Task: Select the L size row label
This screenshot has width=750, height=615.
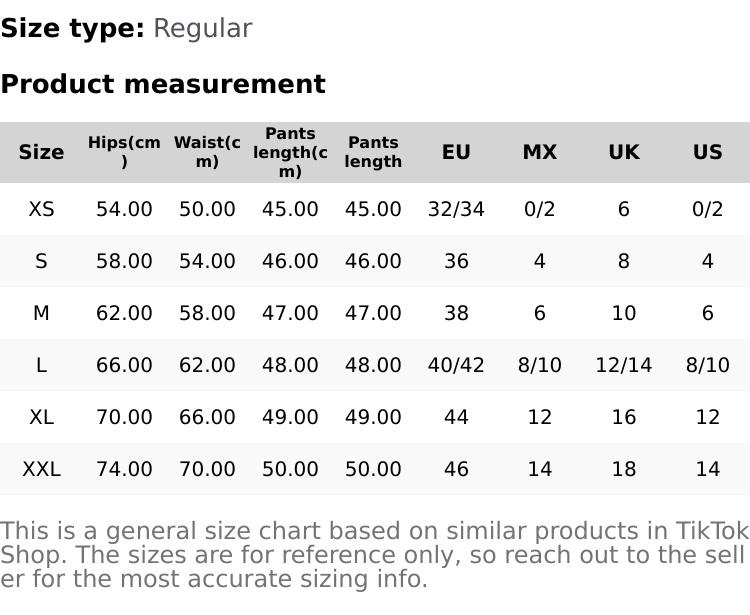Action: pyautogui.click(x=41, y=365)
